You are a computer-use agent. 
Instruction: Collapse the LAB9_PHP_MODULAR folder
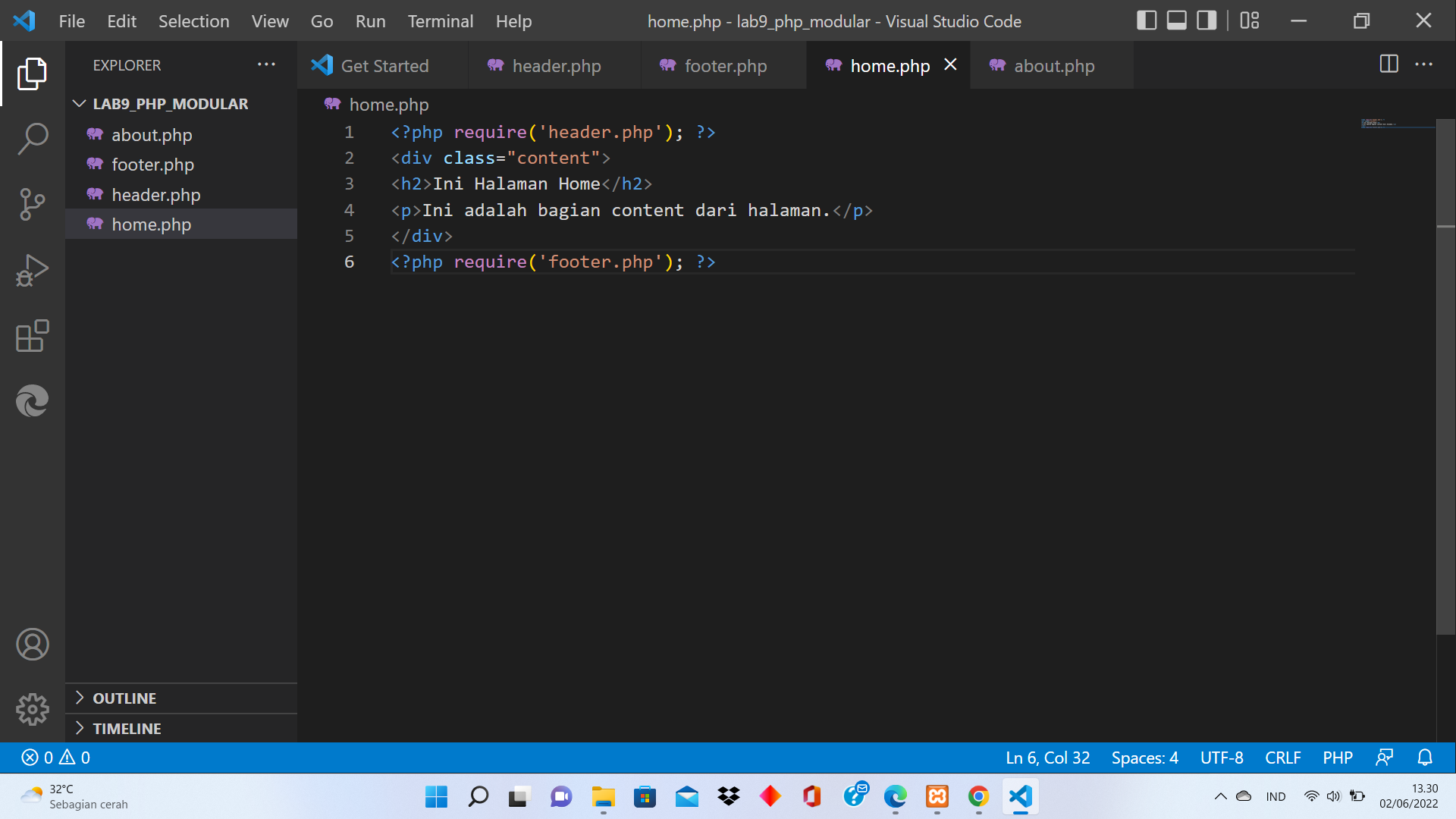pyautogui.click(x=79, y=103)
